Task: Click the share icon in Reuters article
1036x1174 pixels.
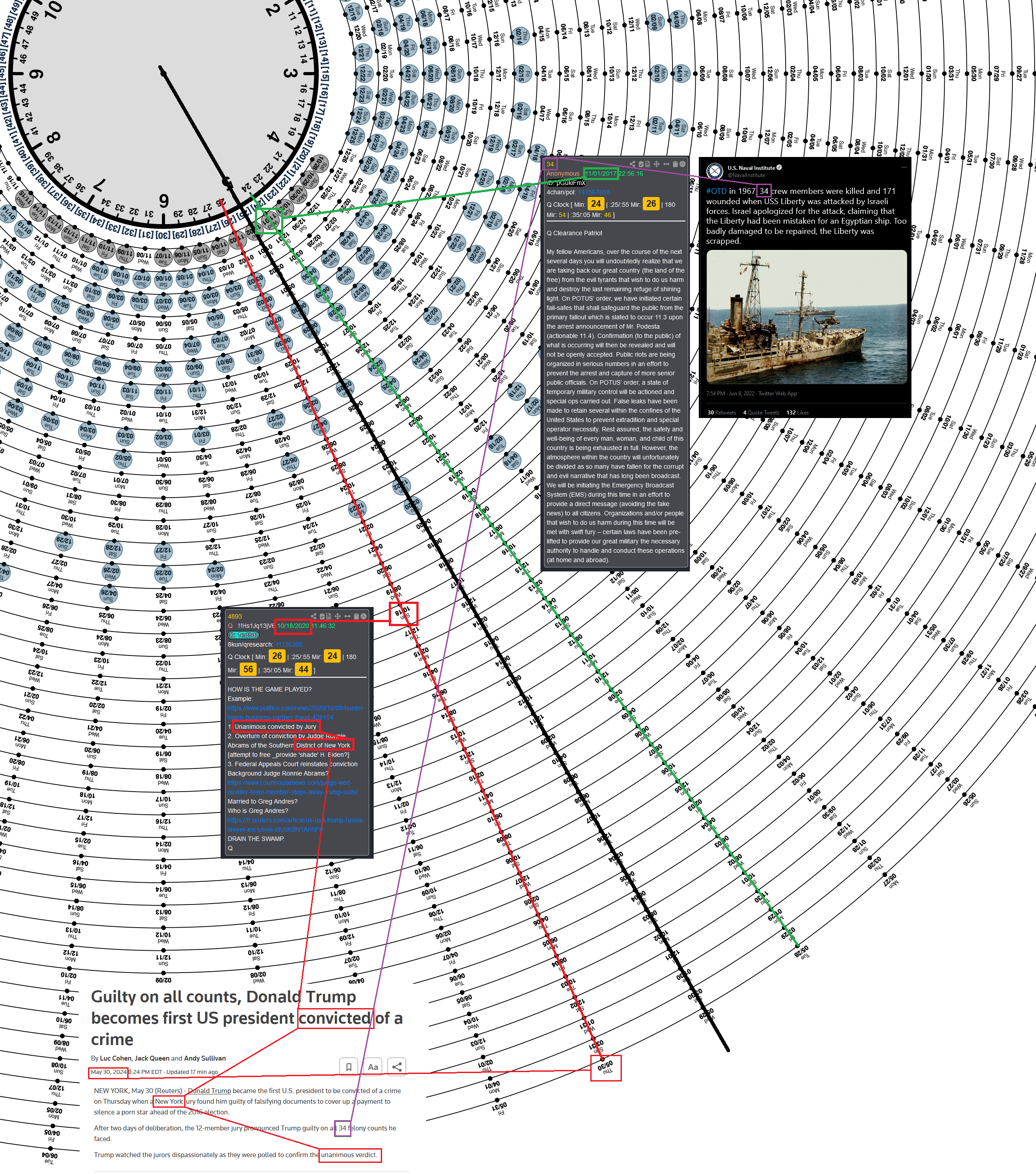Action: pyautogui.click(x=397, y=1066)
